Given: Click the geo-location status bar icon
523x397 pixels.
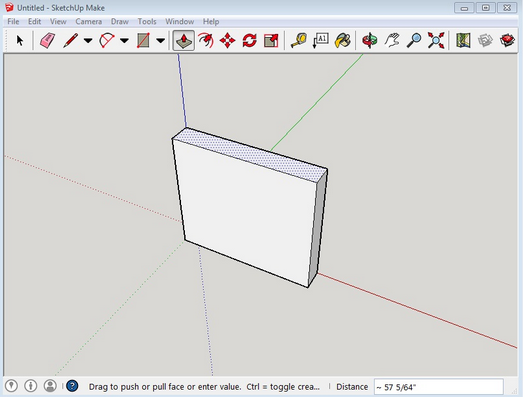Looking at the screenshot, I should [11, 386].
